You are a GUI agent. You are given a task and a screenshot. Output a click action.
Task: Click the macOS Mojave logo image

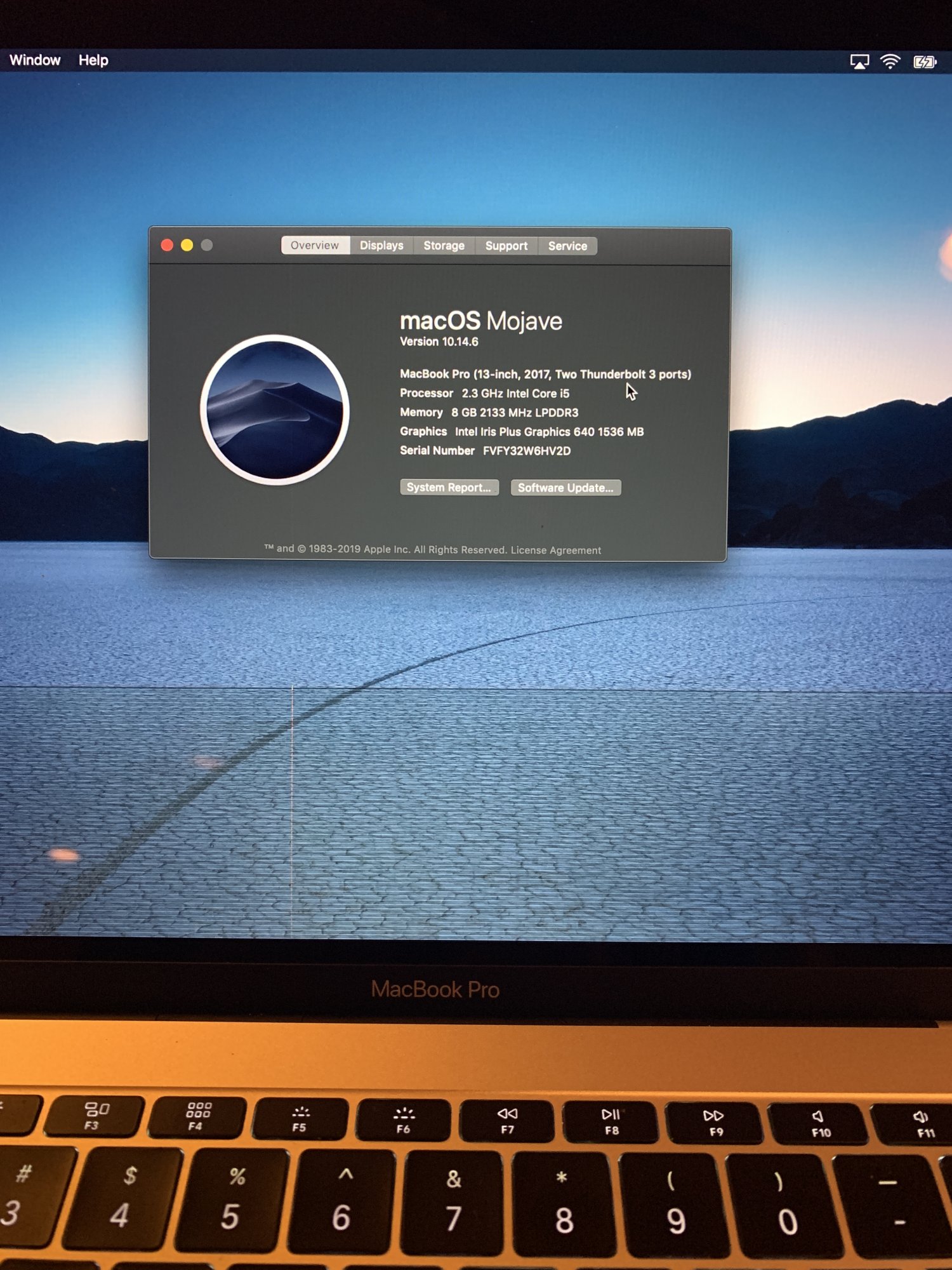coord(275,410)
